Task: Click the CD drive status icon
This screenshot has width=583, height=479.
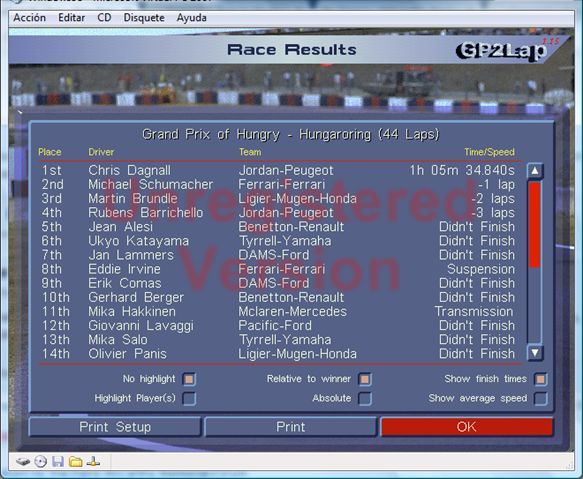Action: pos(40,462)
